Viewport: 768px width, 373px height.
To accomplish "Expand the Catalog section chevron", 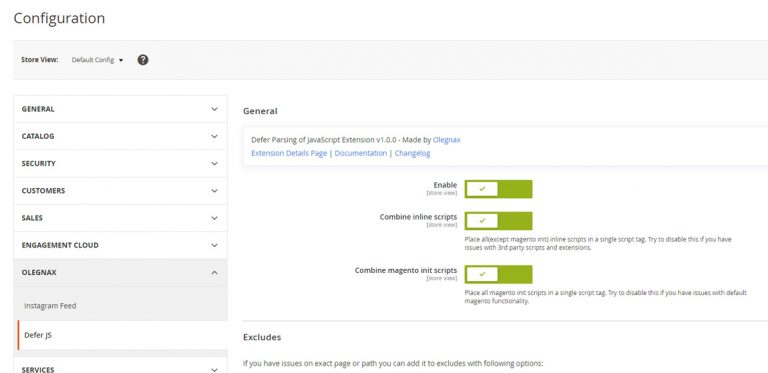I will click(214, 136).
